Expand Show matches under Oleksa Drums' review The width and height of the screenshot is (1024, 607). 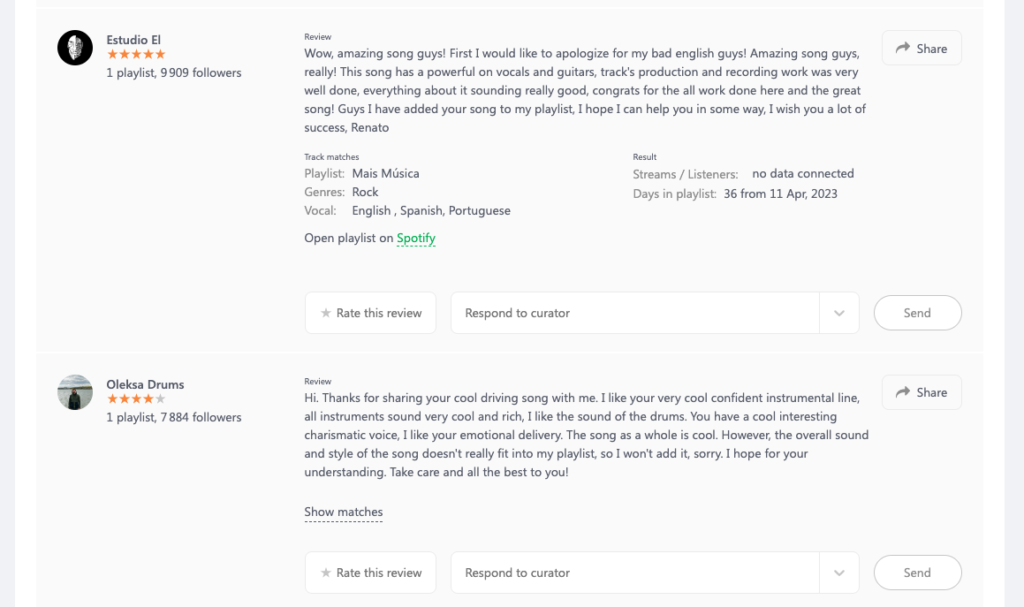pos(344,512)
